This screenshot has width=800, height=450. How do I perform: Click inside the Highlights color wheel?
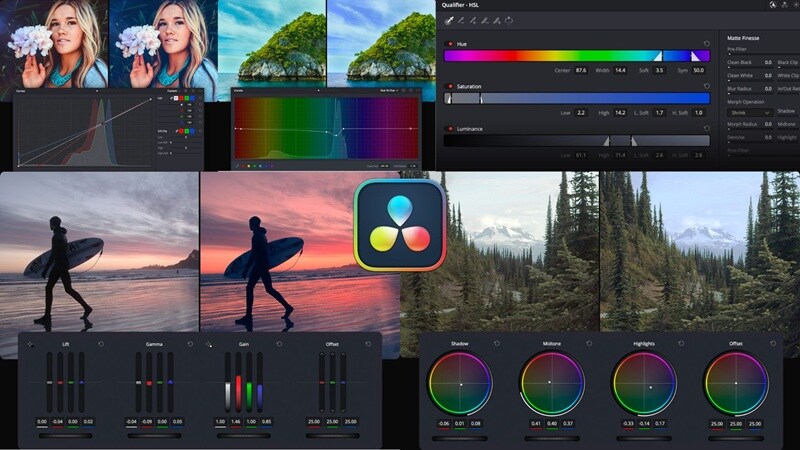[644, 384]
